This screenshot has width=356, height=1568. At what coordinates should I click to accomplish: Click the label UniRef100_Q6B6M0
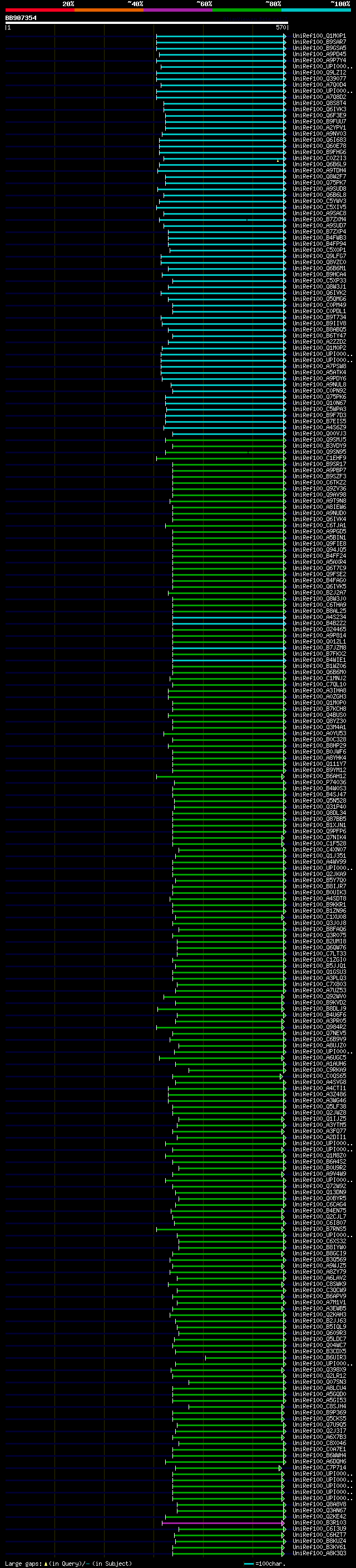319,672
